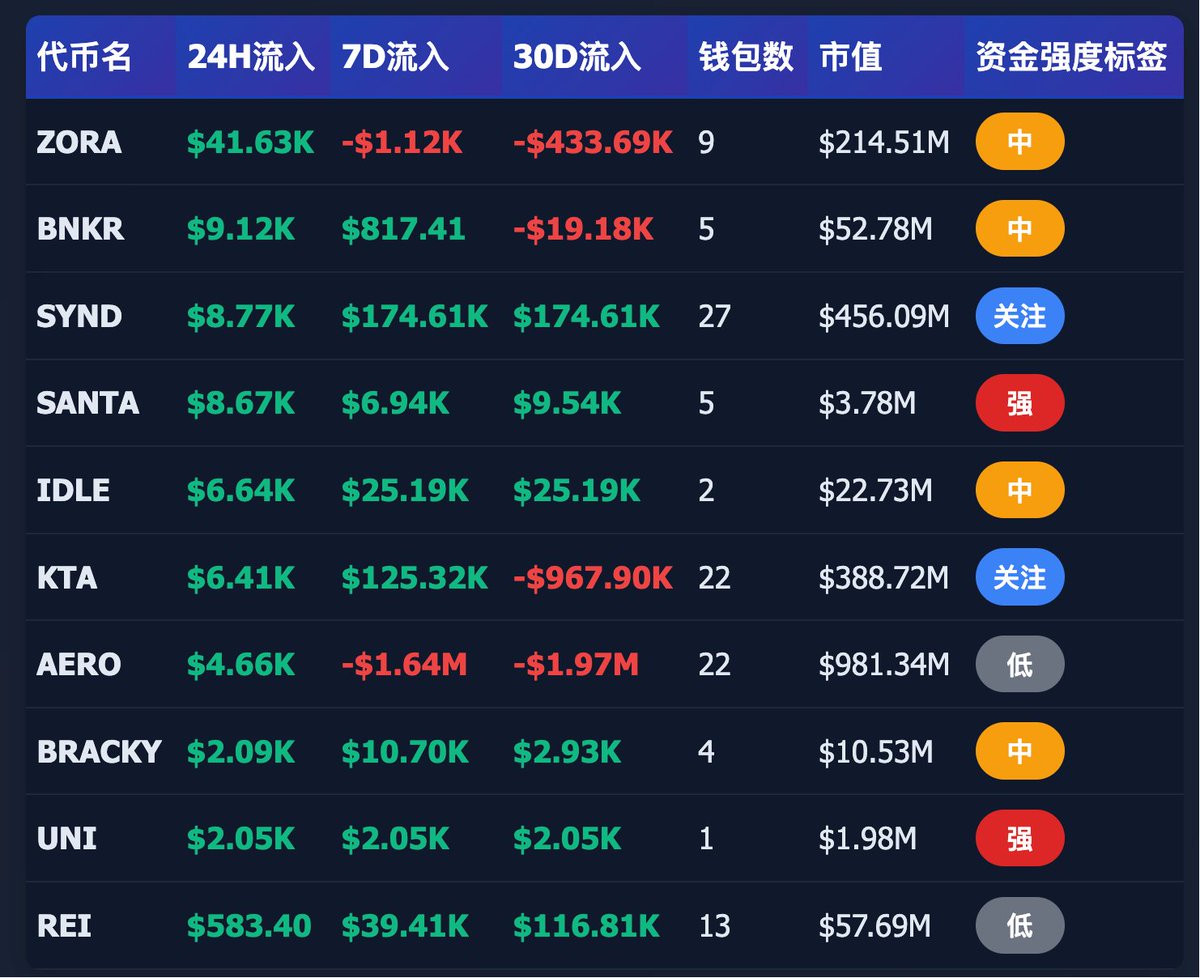Select the AERO token name
Viewport: 1200px width, 978px height.
(x=79, y=664)
